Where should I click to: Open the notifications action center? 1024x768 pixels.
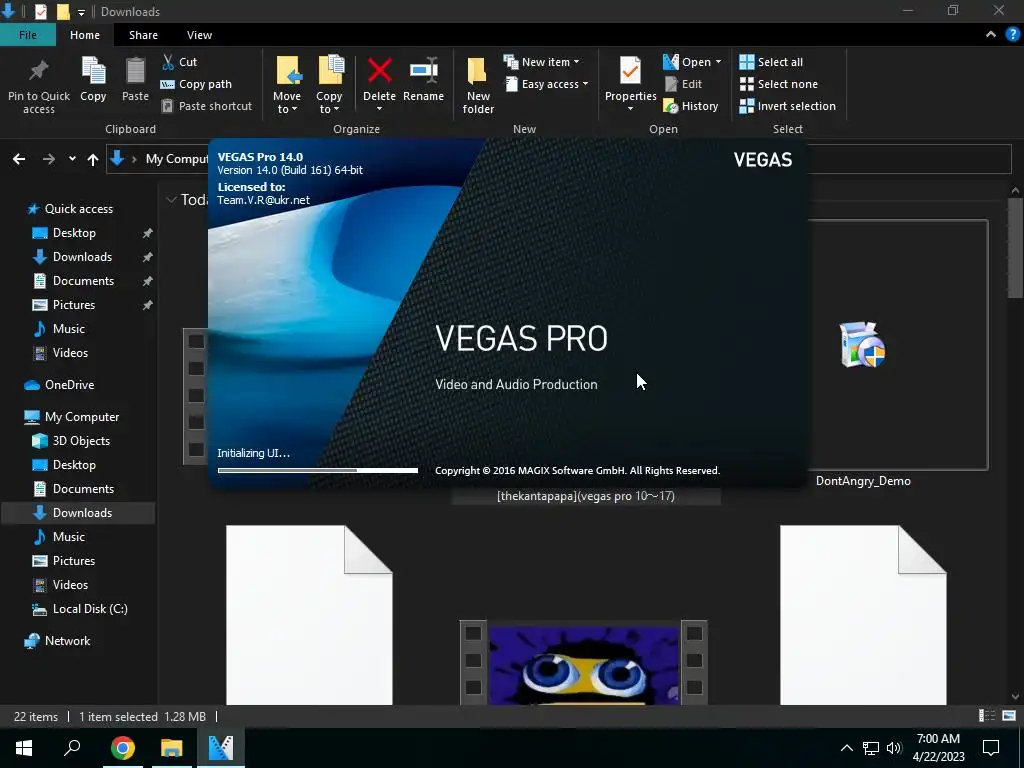(991, 748)
